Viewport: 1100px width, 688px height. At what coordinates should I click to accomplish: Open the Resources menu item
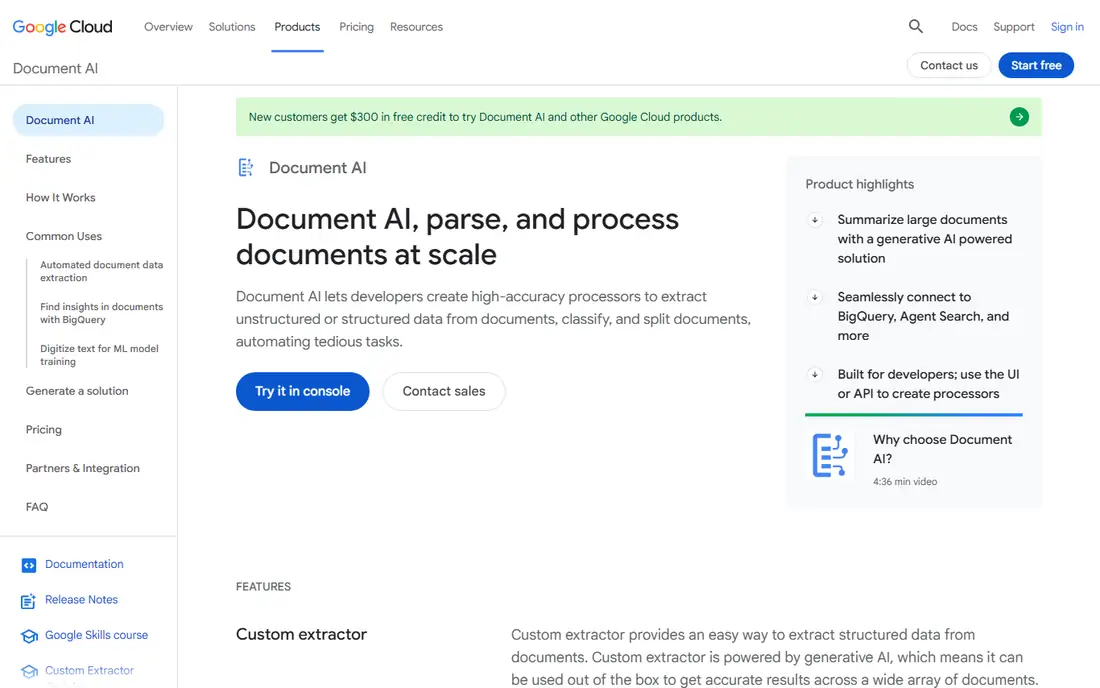[x=416, y=27]
